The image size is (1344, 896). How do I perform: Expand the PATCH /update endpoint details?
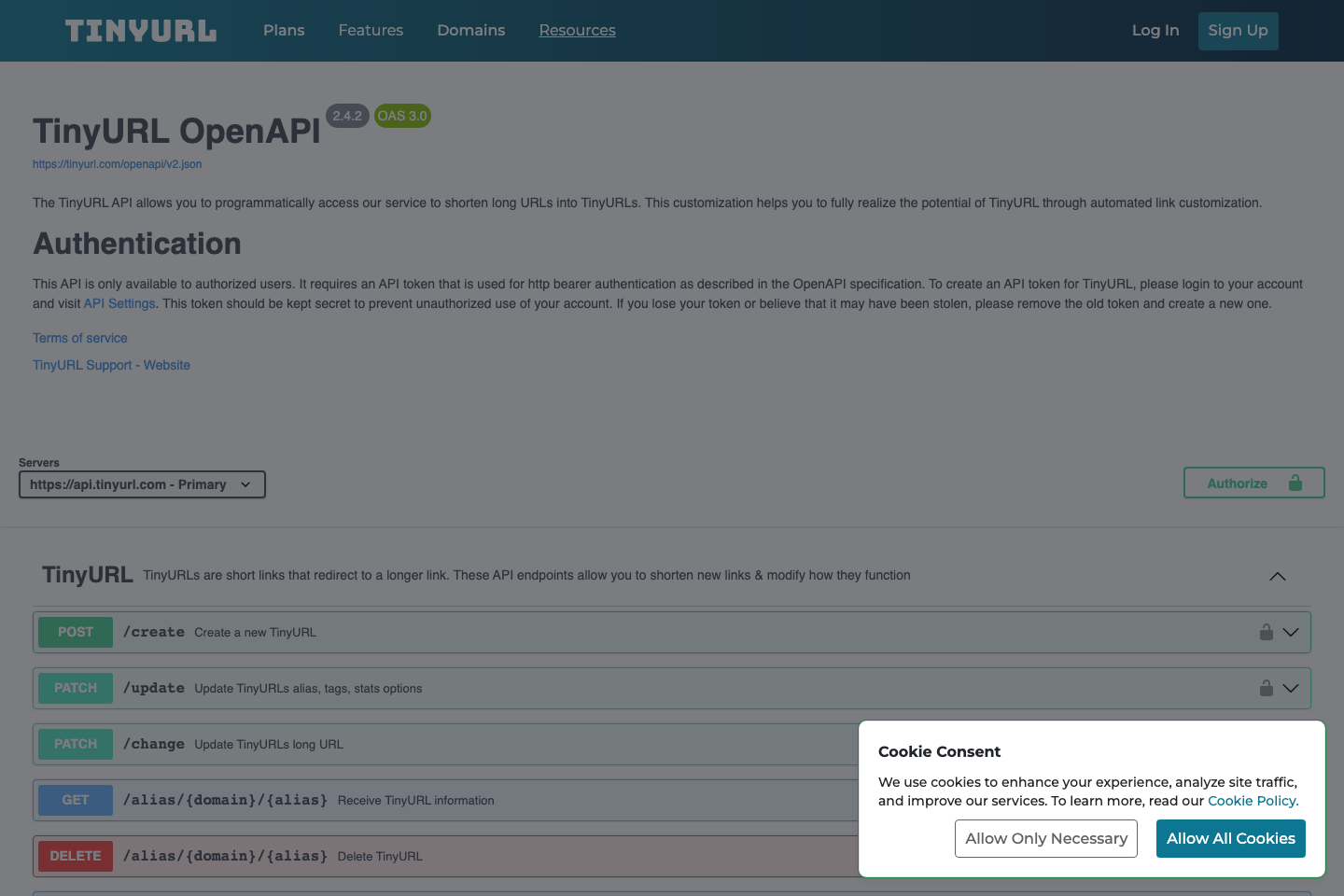coord(1292,688)
